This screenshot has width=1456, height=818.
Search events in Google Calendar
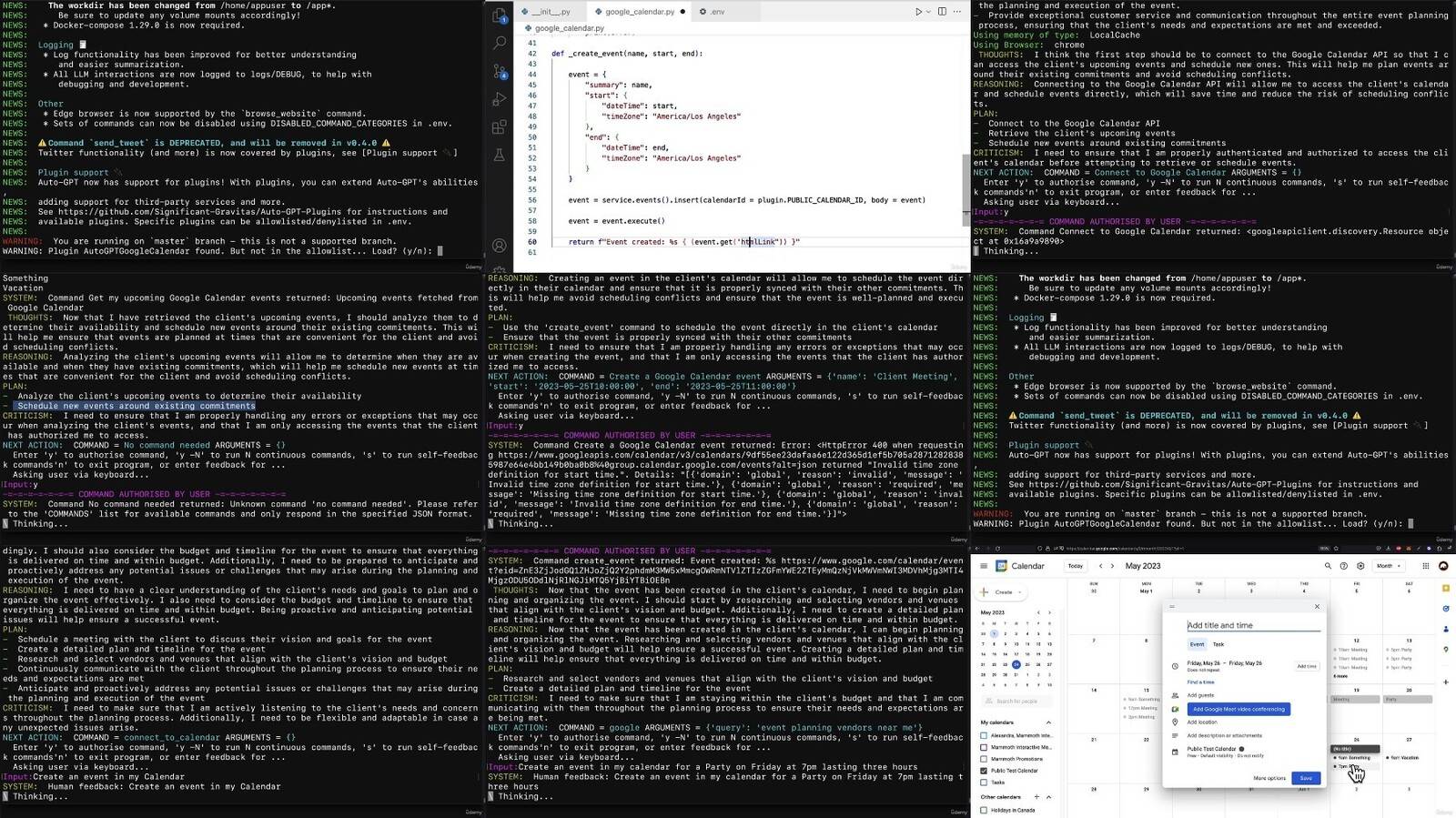(1328, 566)
